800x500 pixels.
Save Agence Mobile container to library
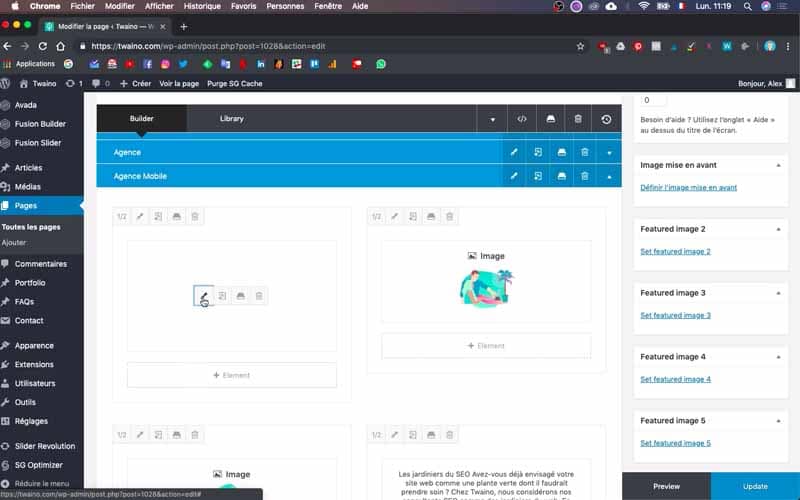pyautogui.click(x=561, y=176)
